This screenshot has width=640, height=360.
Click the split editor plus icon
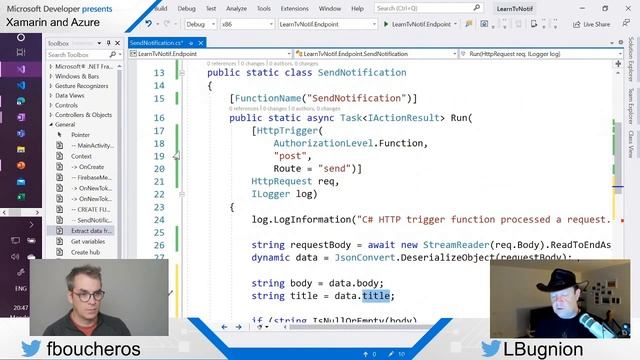[618, 64]
